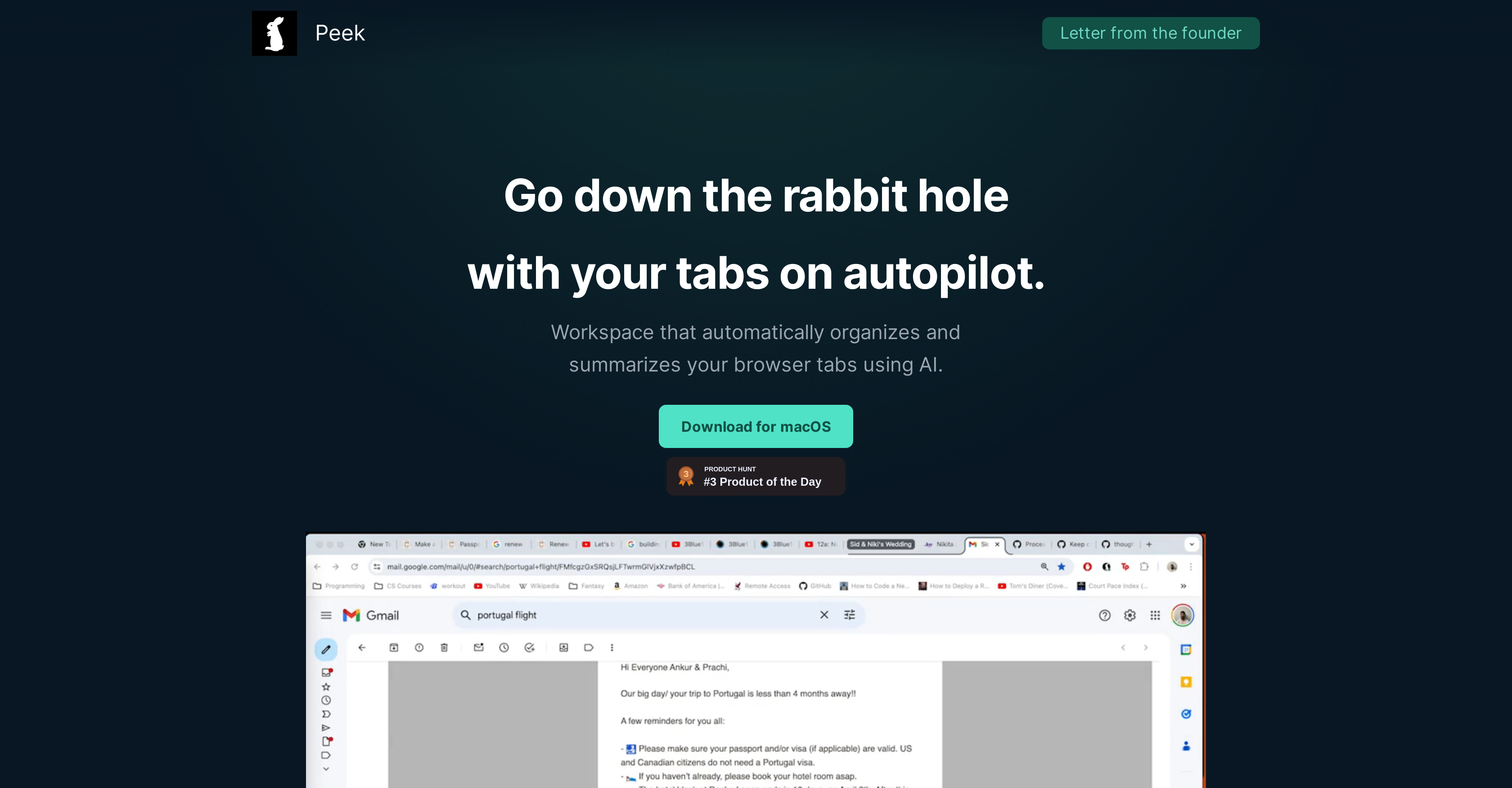The height and width of the screenshot is (788, 1512).
Task: Click the Download for macOS button
Action: coord(756,426)
